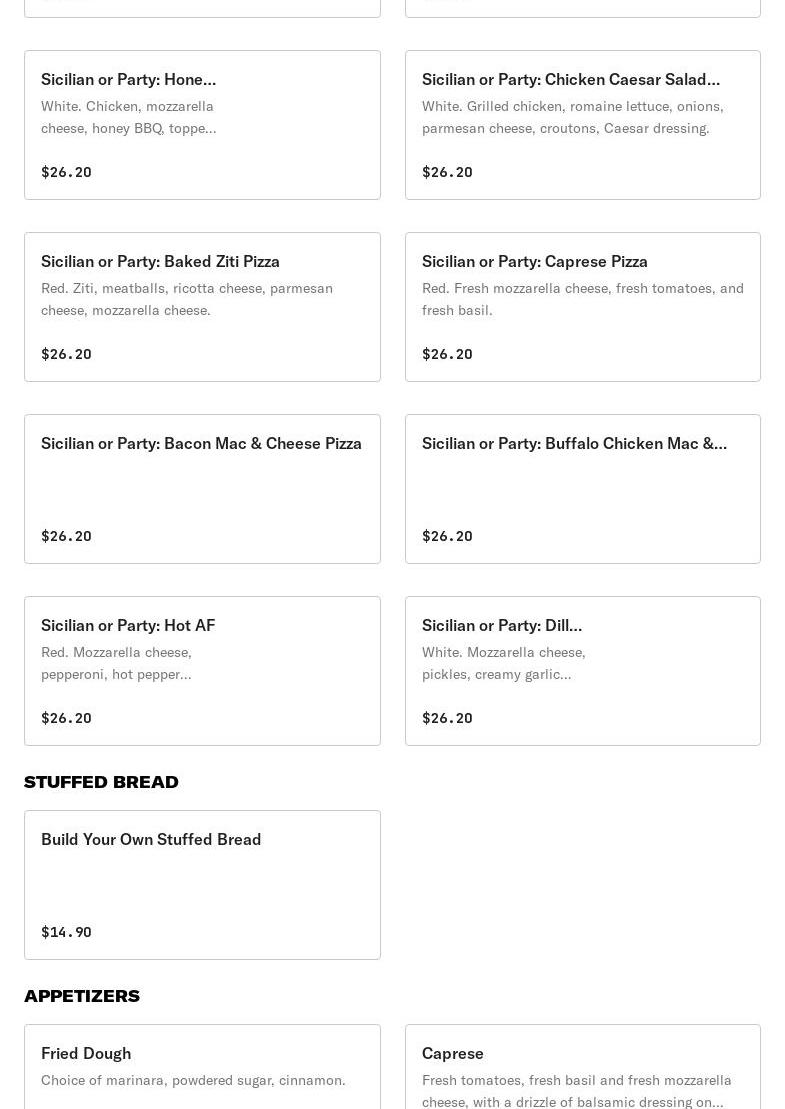Select the Bacon Mac & Cheese Pizza title
Screen dimensions: 785x1109
tap(201, 443)
